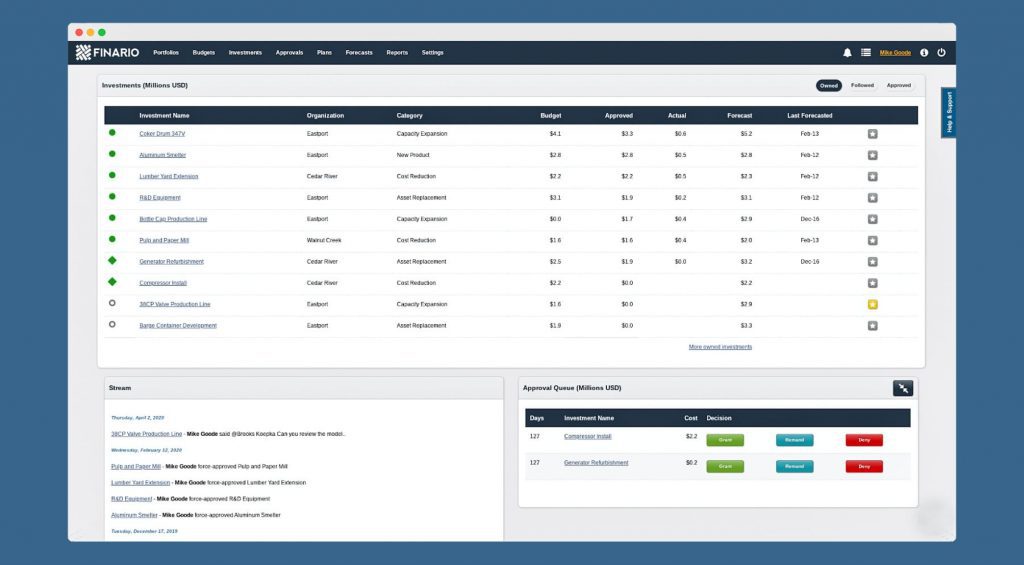The width and height of the screenshot is (1024, 565).
Task: Sort by the Forecast column header
Action: click(x=739, y=116)
